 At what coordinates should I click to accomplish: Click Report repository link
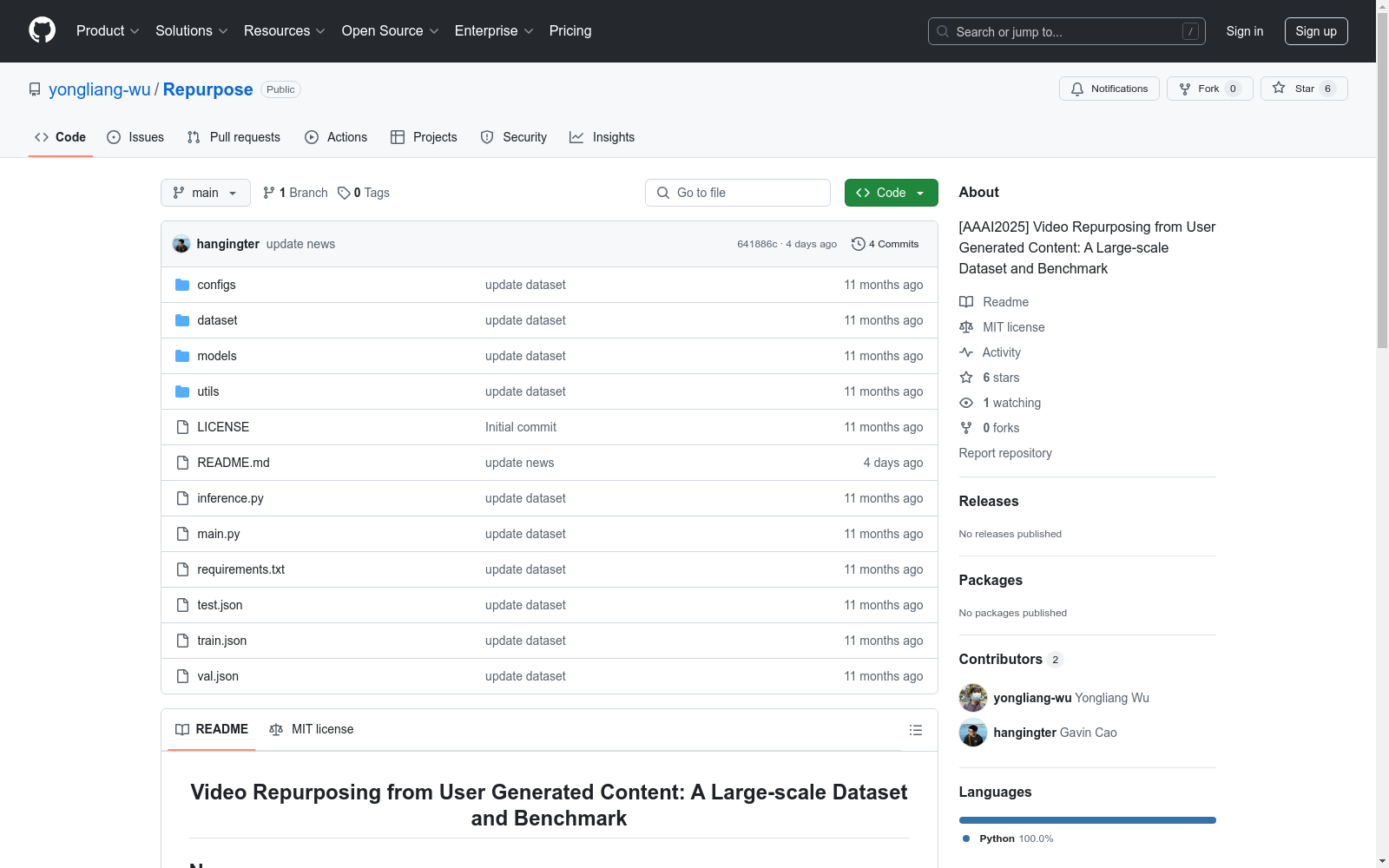point(1005,453)
